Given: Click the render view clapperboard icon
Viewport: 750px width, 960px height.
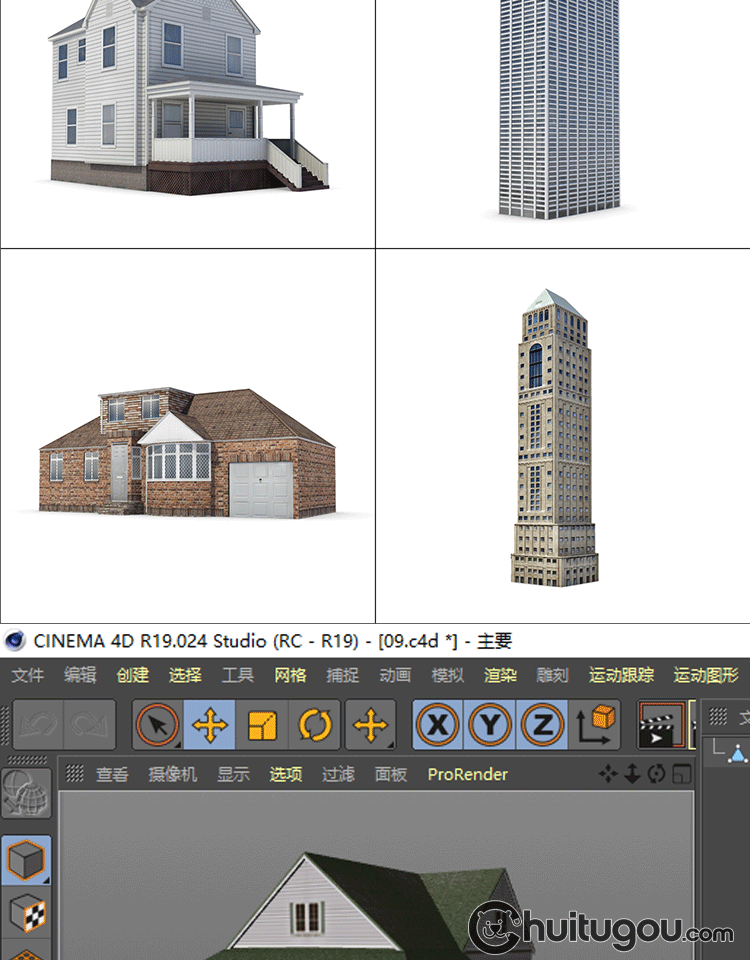Looking at the screenshot, I should 660,725.
